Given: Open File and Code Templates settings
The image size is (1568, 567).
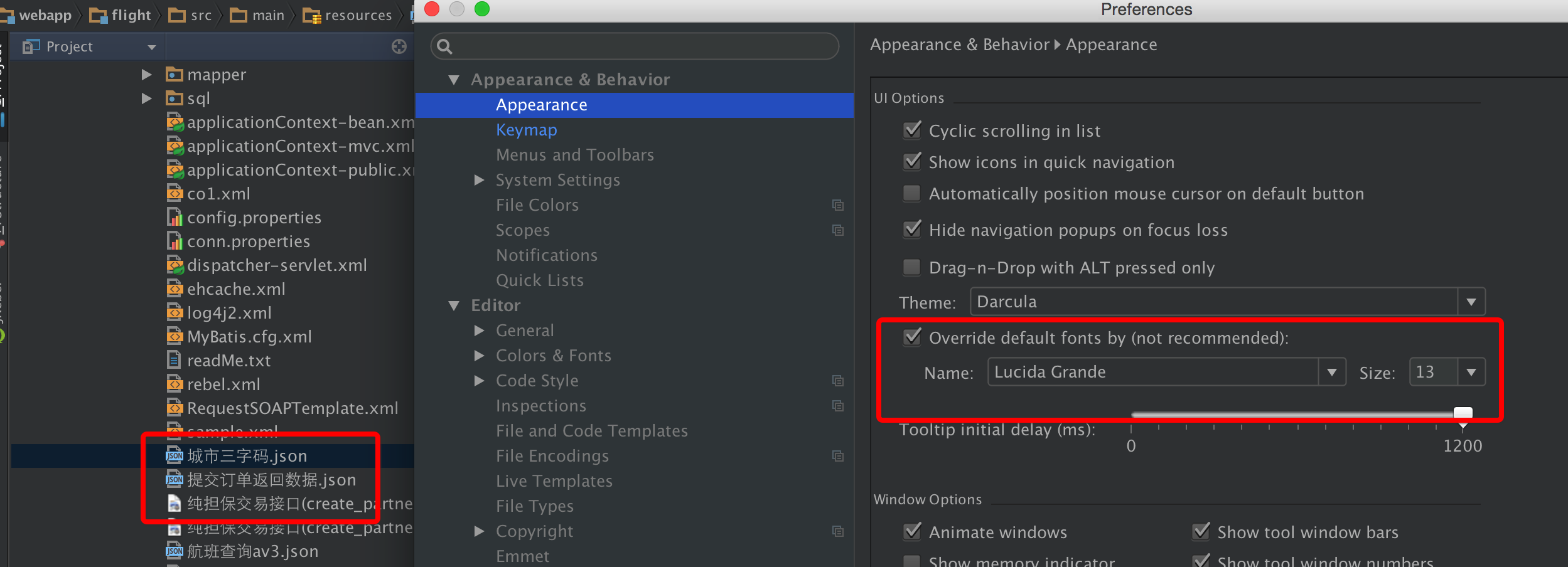Looking at the screenshot, I should [x=592, y=431].
